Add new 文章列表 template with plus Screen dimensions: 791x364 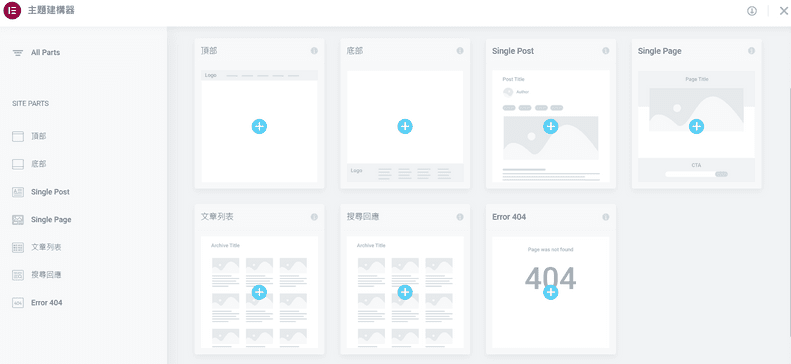click(x=259, y=292)
